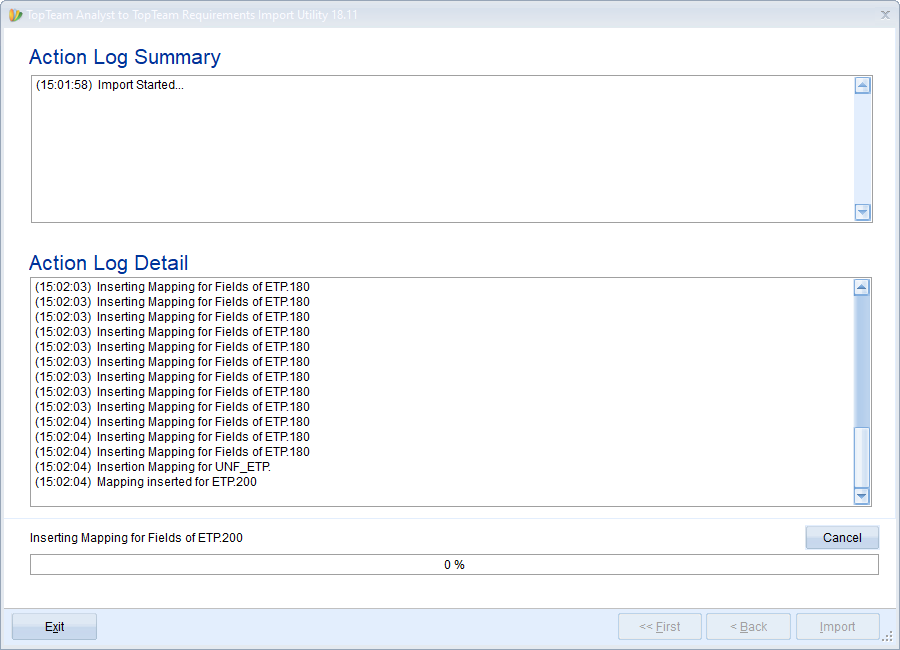
Task: Cancel the running import
Action: coord(842,537)
